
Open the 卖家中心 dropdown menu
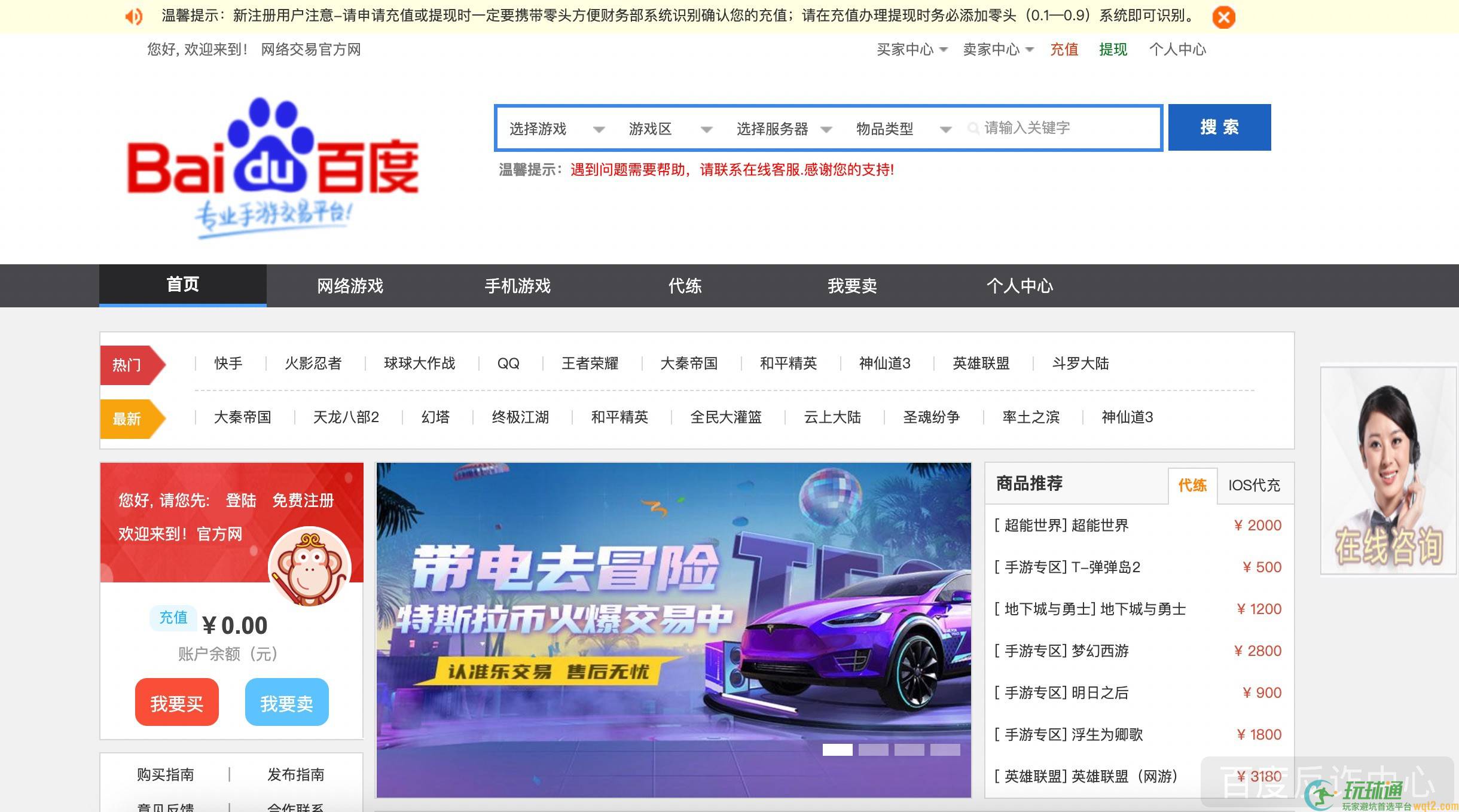click(x=998, y=50)
